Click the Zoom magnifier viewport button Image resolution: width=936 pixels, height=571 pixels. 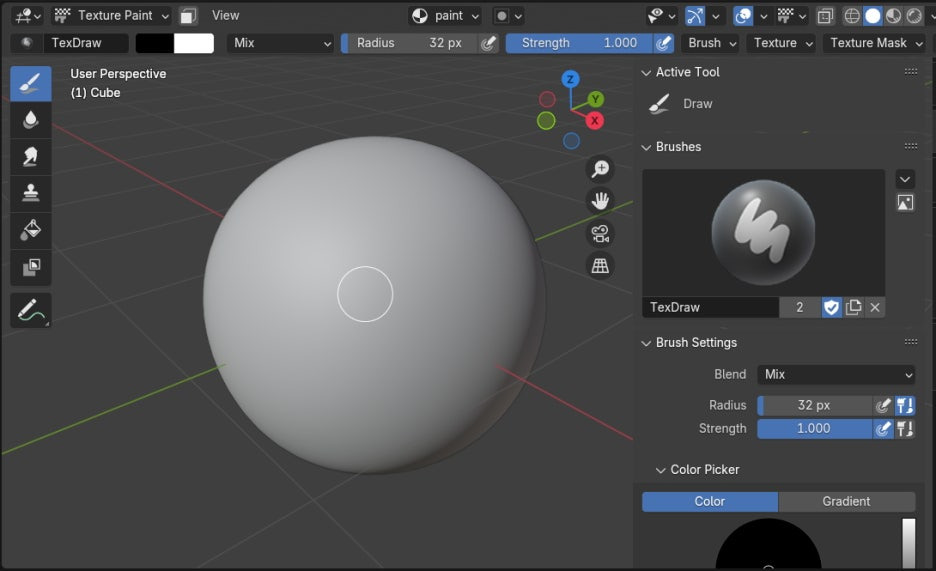(x=600, y=169)
